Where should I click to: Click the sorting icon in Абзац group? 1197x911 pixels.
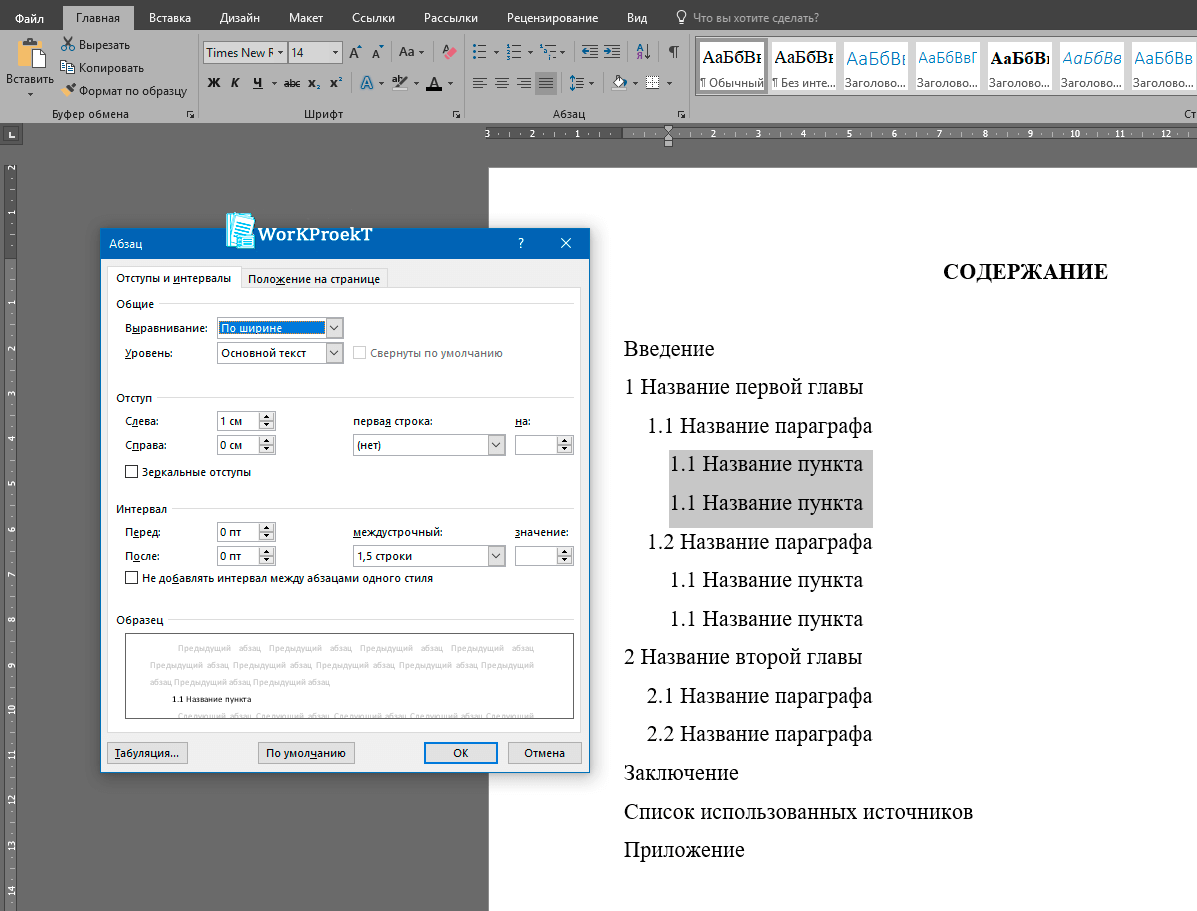(644, 52)
